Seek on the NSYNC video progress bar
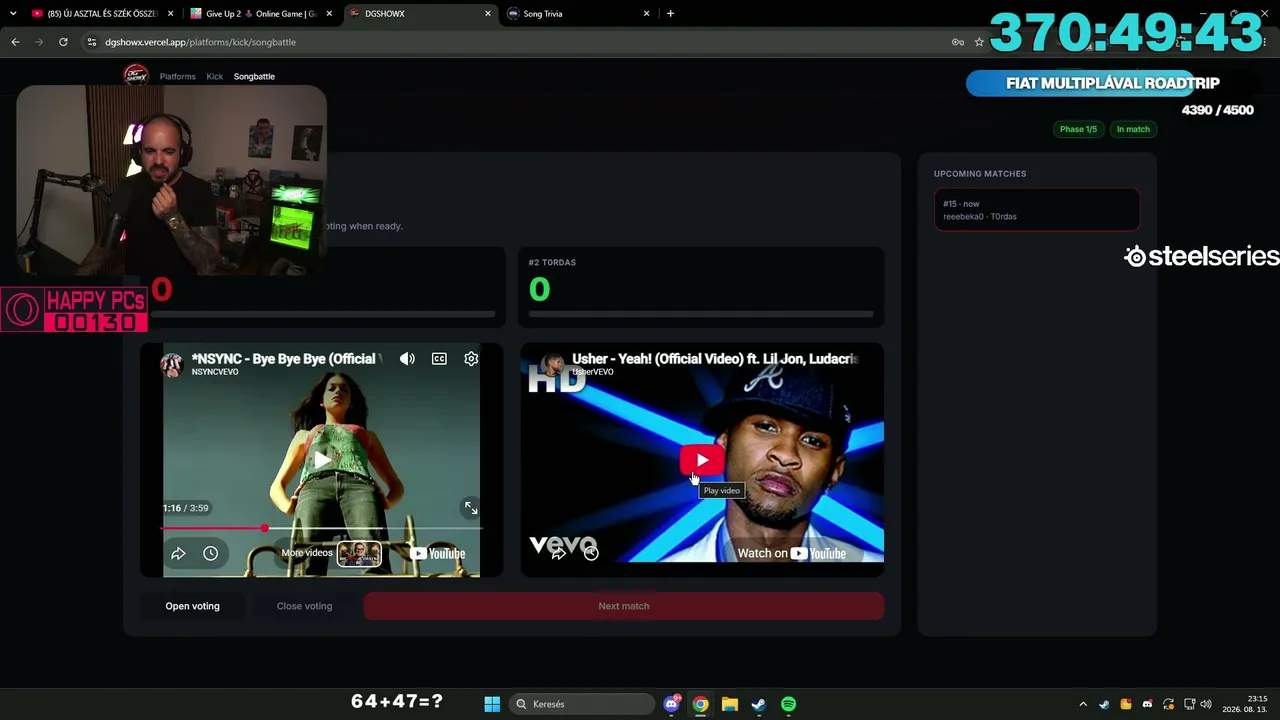1280x720 pixels. [322, 528]
